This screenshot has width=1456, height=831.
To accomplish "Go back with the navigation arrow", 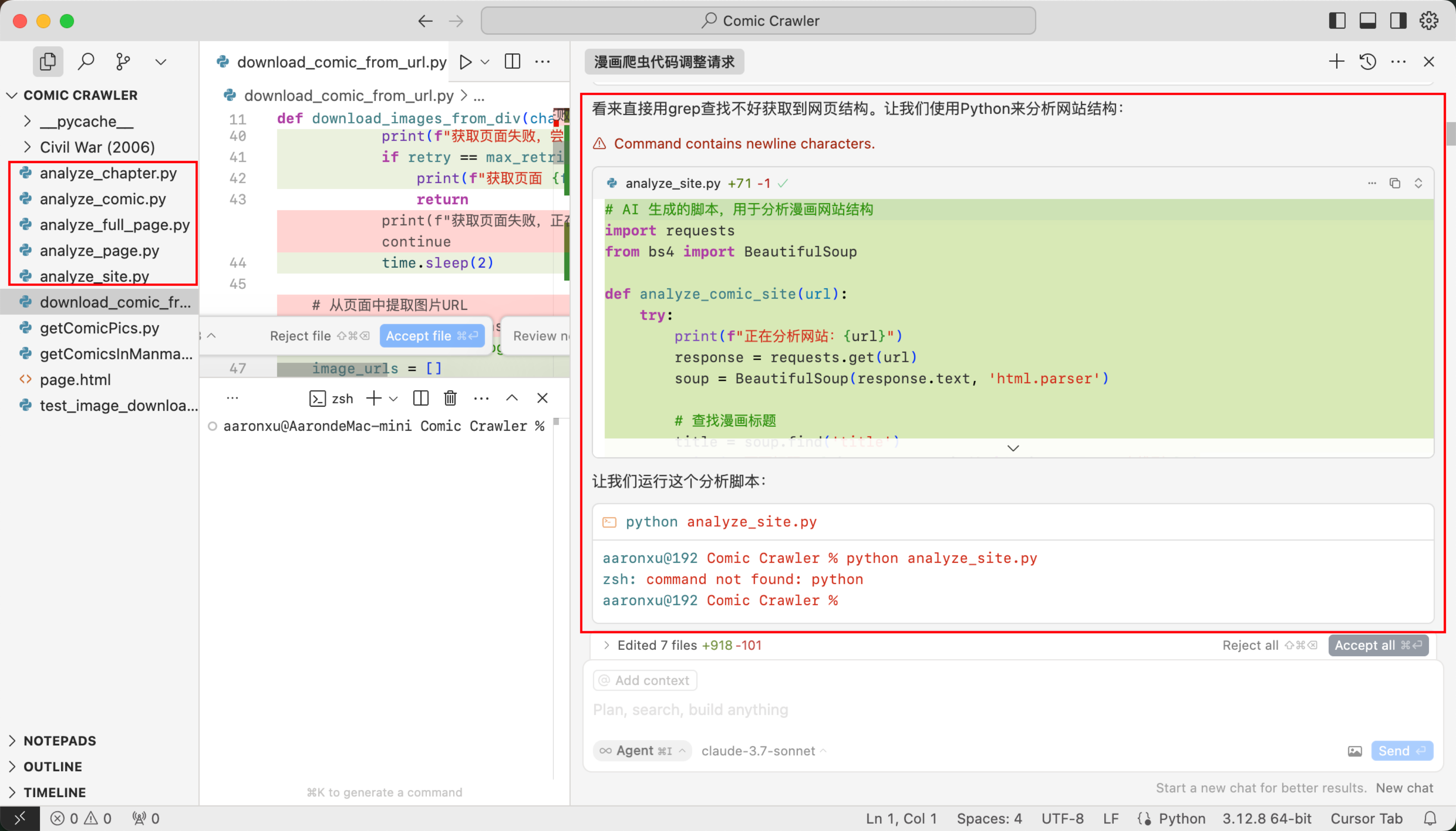I will (x=425, y=21).
